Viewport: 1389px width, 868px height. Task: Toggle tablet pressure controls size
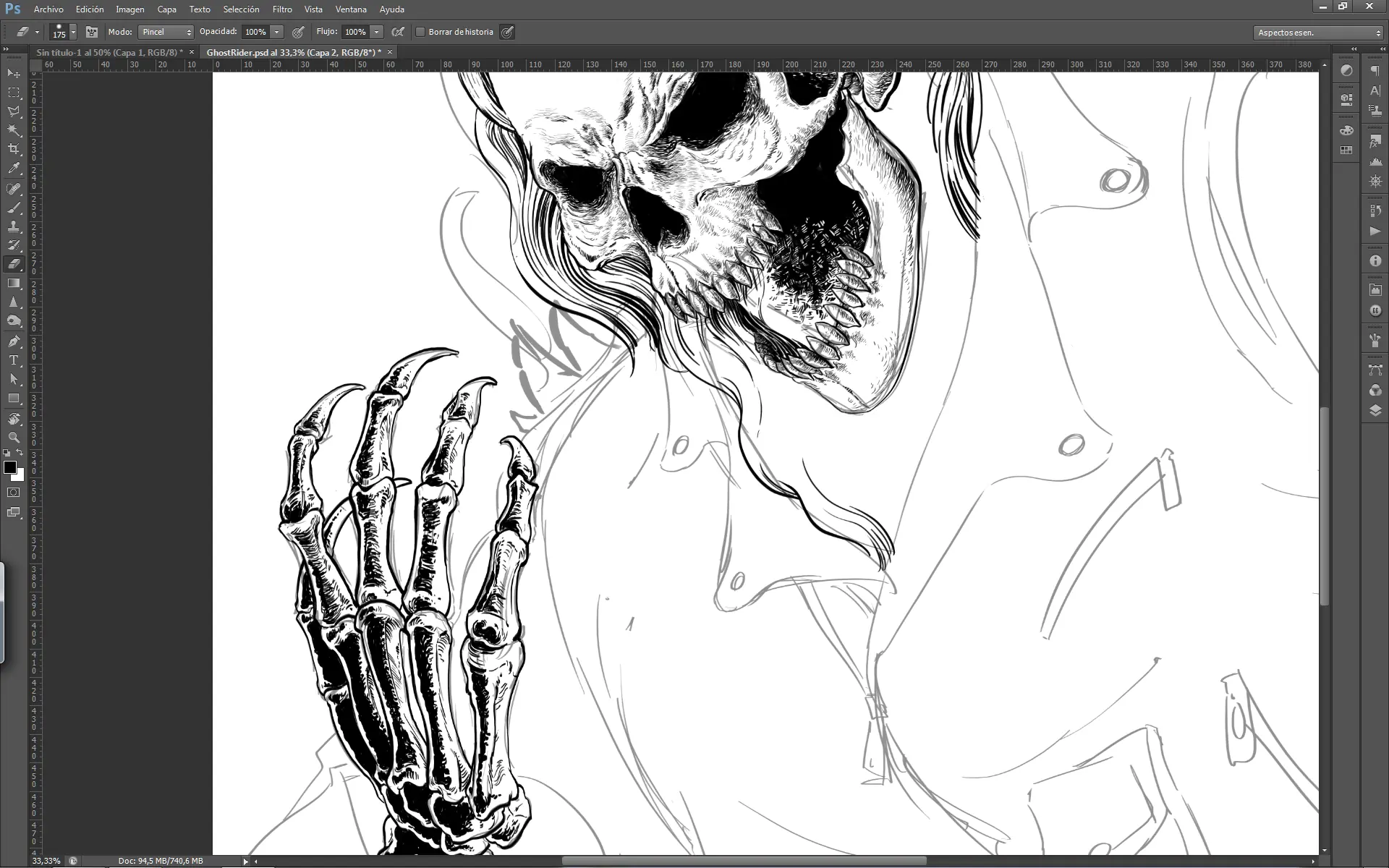[507, 32]
